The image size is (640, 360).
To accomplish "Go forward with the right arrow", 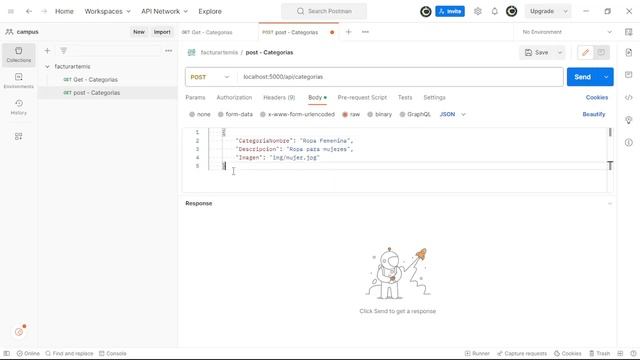I will [x=44, y=11].
